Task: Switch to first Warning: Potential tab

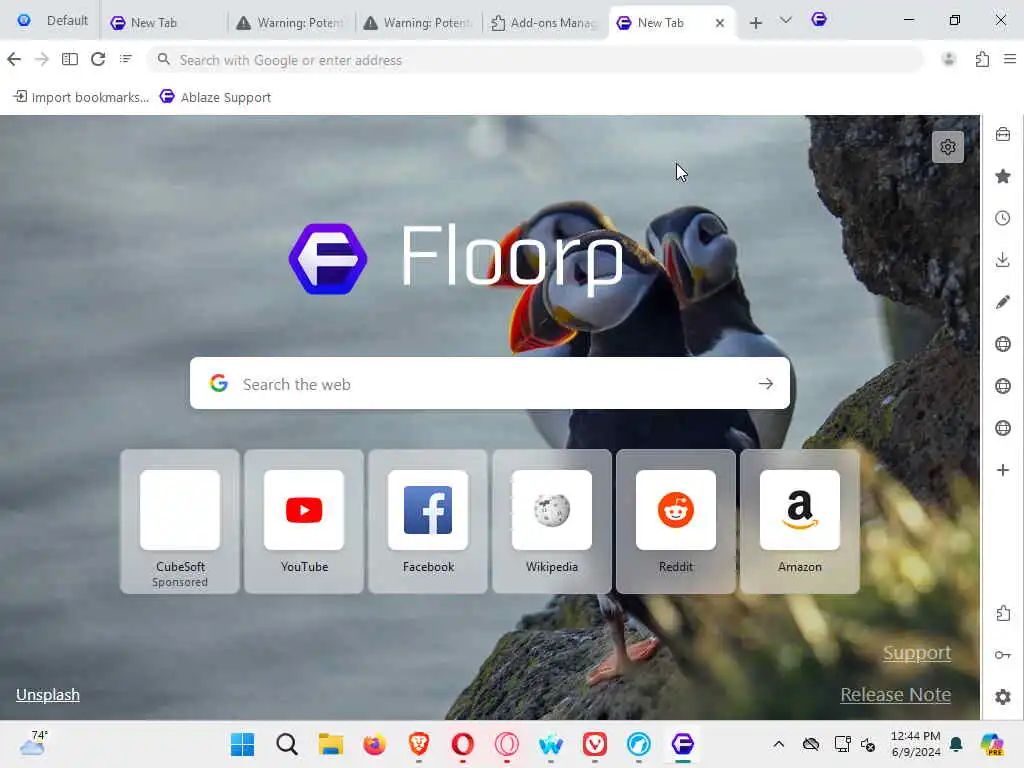Action: click(x=291, y=23)
